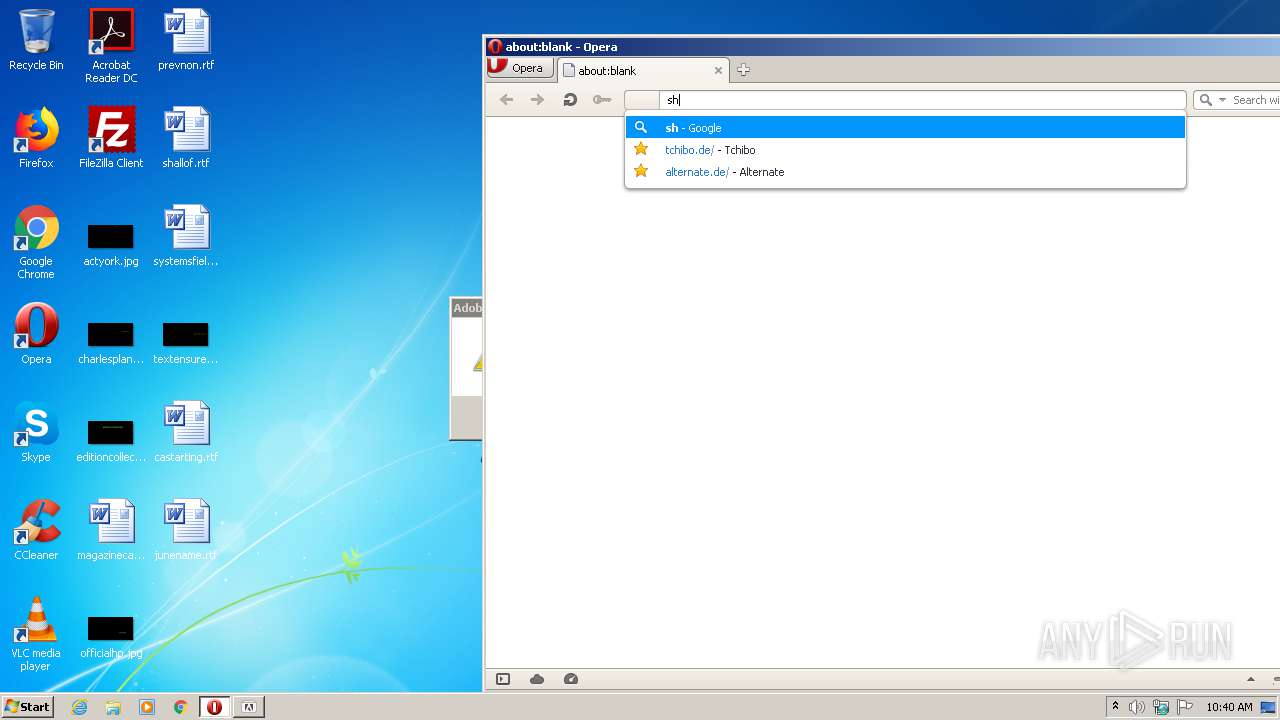This screenshot has width=1280, height=720.
Task: Open Action Center flag icon
Action: point(1185,707)
